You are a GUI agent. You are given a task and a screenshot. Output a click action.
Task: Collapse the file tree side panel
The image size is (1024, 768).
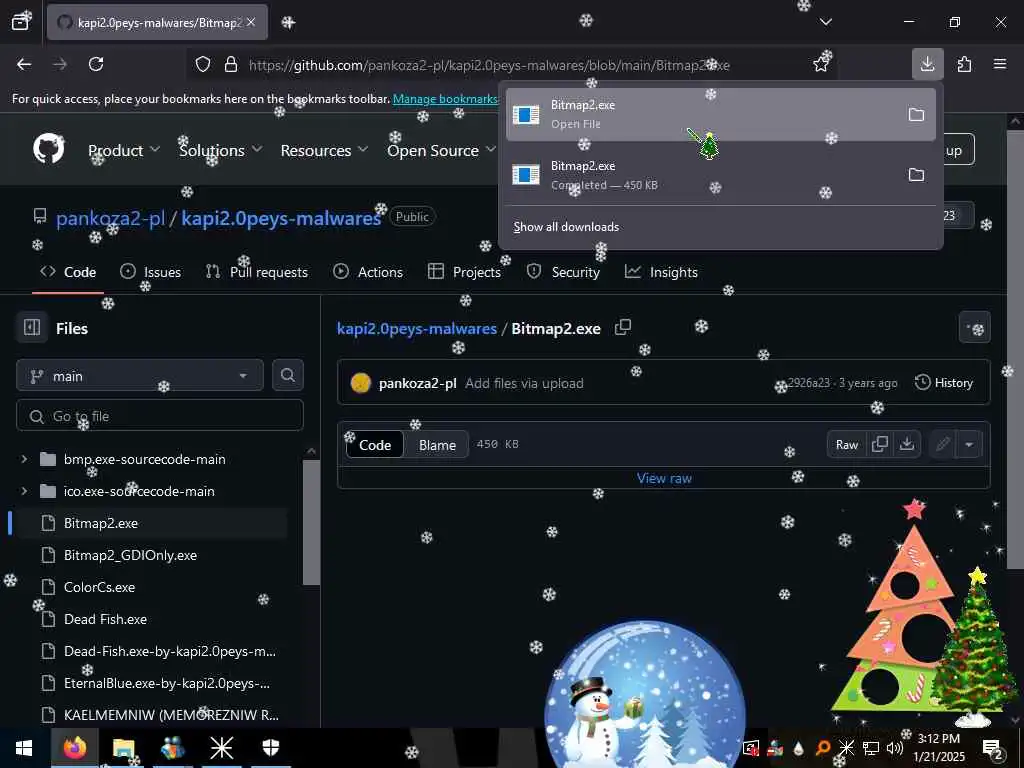[32, 327]
